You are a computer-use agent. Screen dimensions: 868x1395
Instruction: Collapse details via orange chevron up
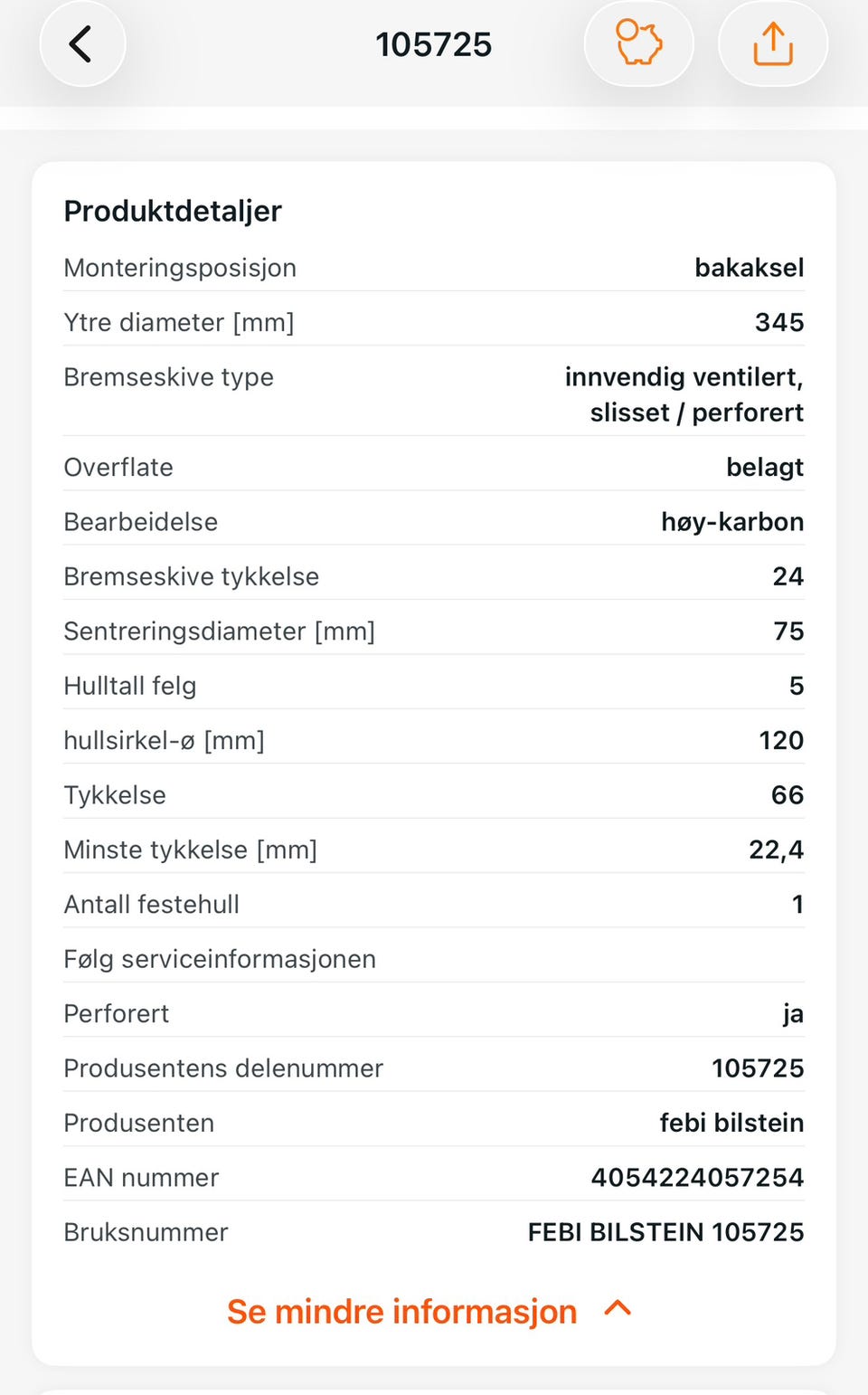pos(618,1309)
